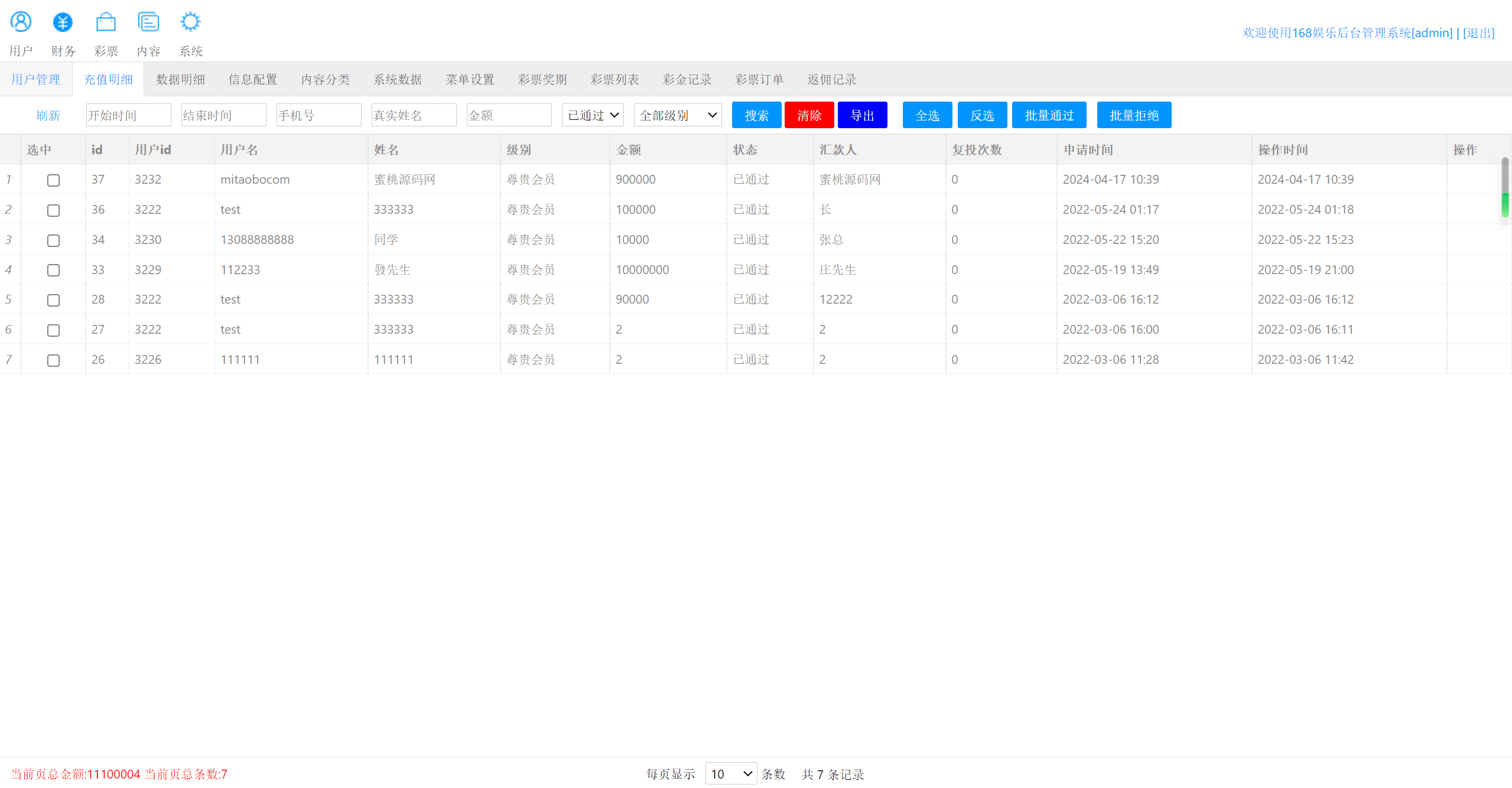Viewport: 1512px width, 788px height.
Task: Click the 导出 export button
Action: point(862,115)
